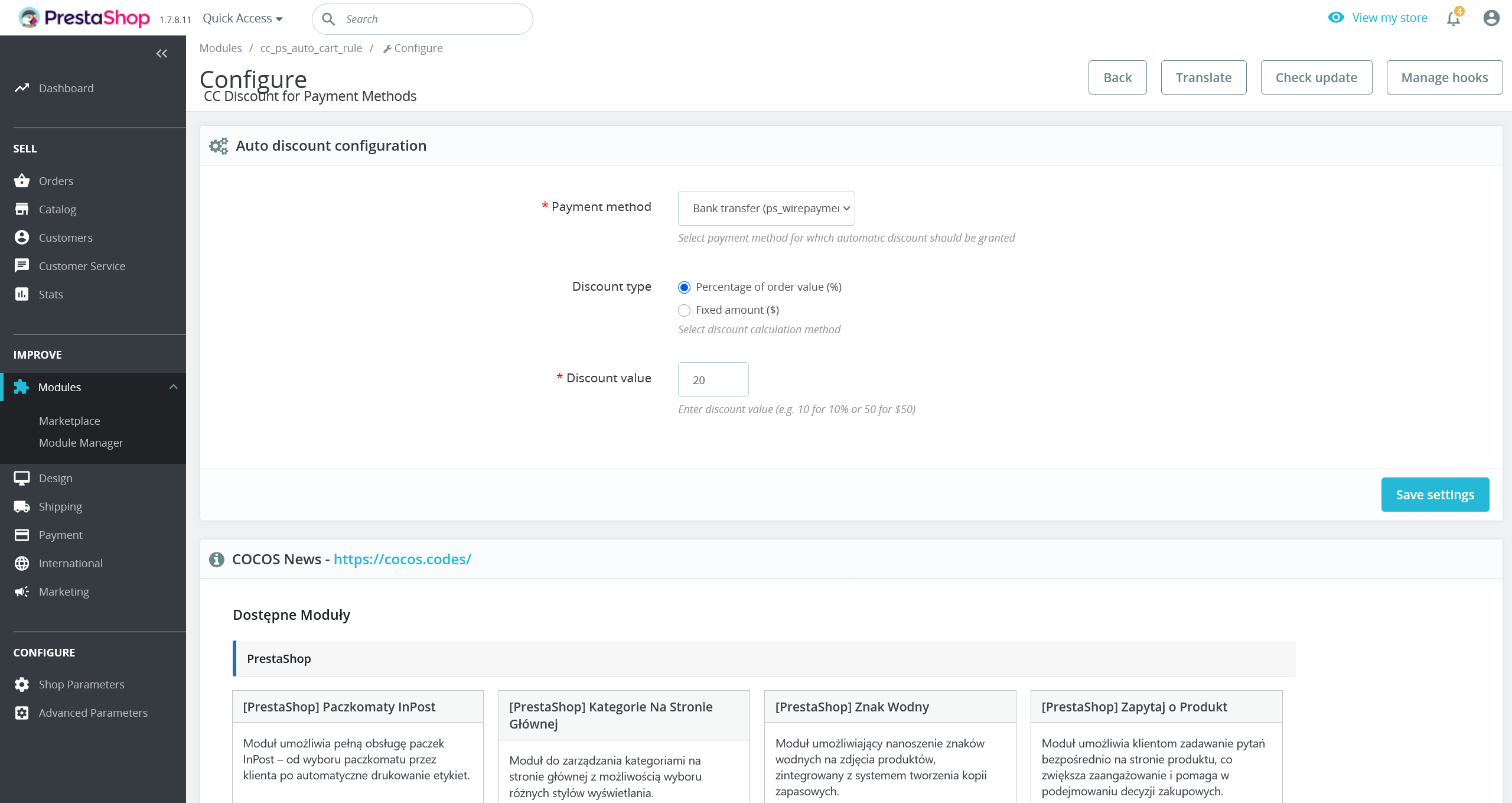Open the Orders section cart icon
Screen dimensions: 1512x803
[22, 181]
